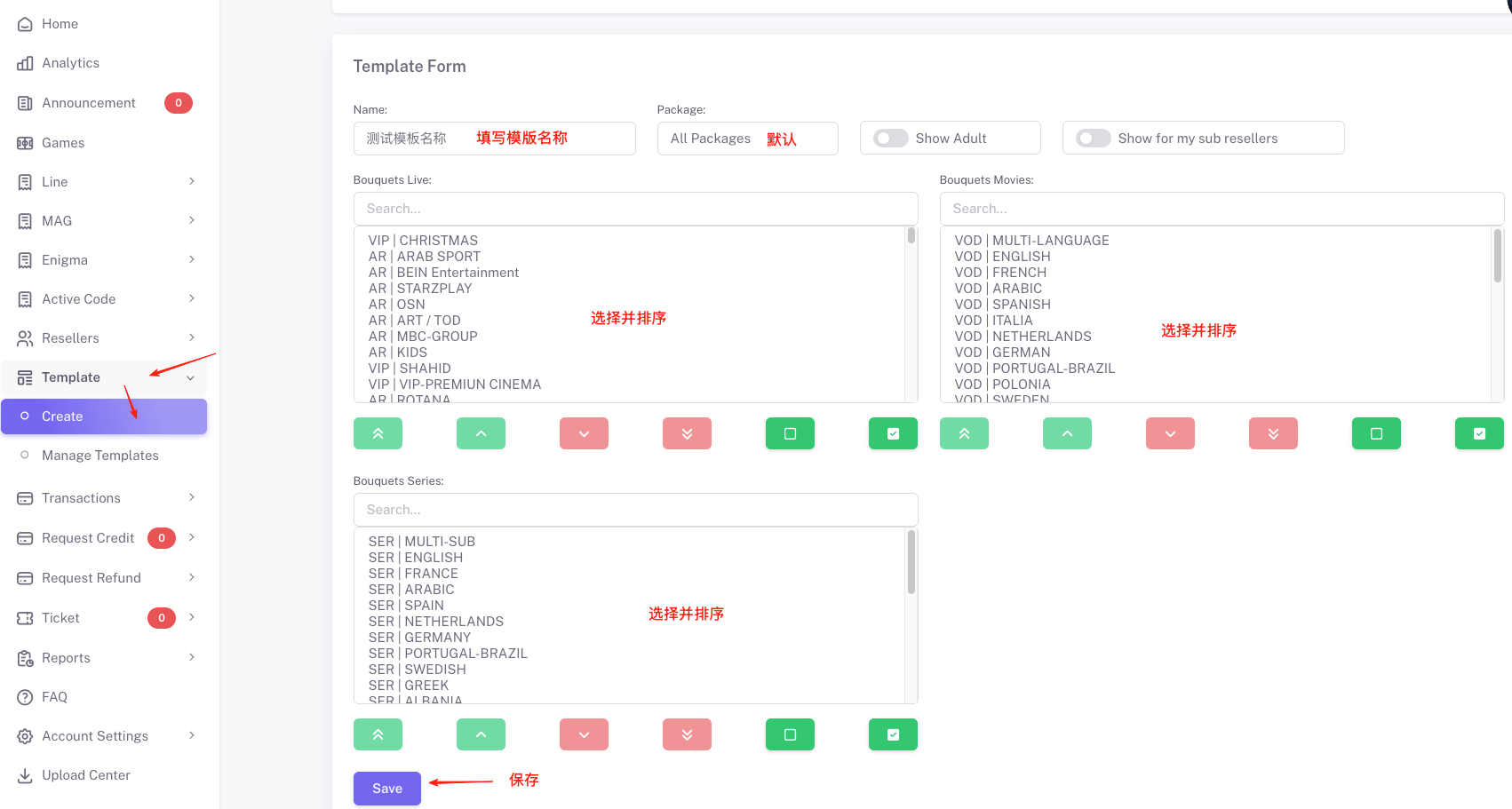Screen dimensions: 1512x809
Task: Toggle the Show Adult switch
Action: (x=890, y=139)
